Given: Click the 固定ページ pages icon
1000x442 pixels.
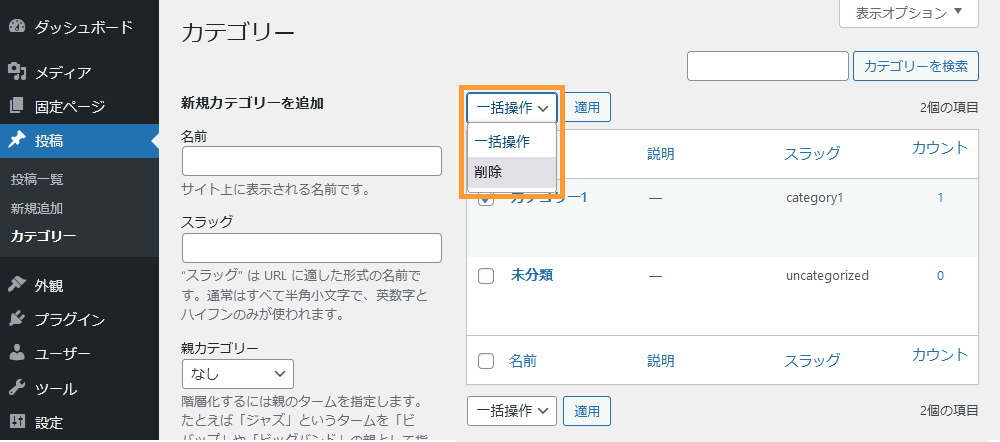Looking at the screenshot, I should pyautogui.click(x=17, y=106).
